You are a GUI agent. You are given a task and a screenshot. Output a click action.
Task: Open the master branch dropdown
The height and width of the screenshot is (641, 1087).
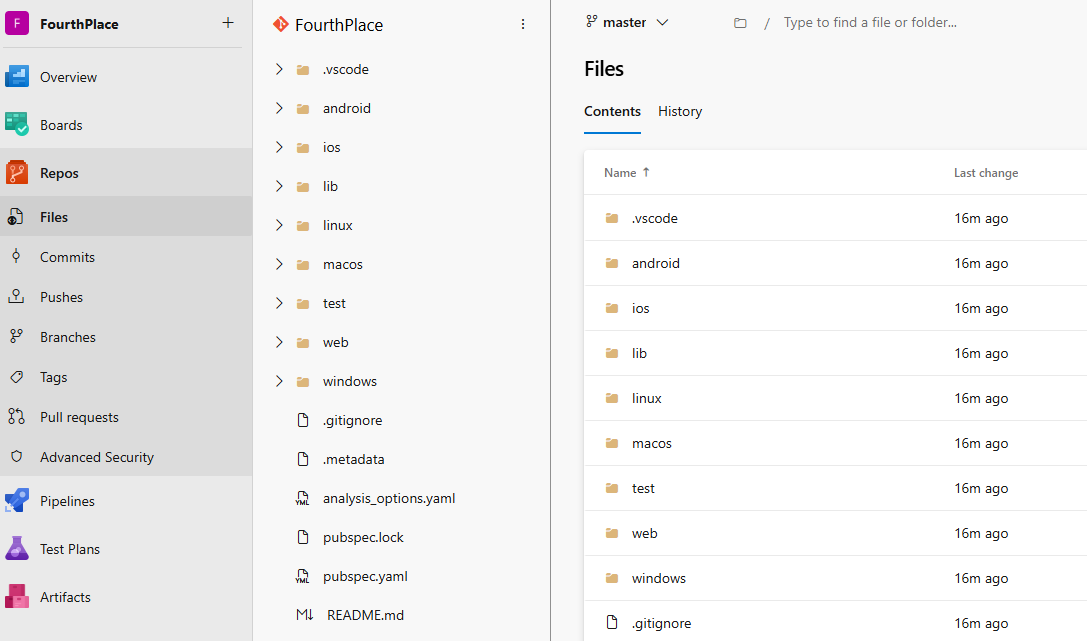627,22
